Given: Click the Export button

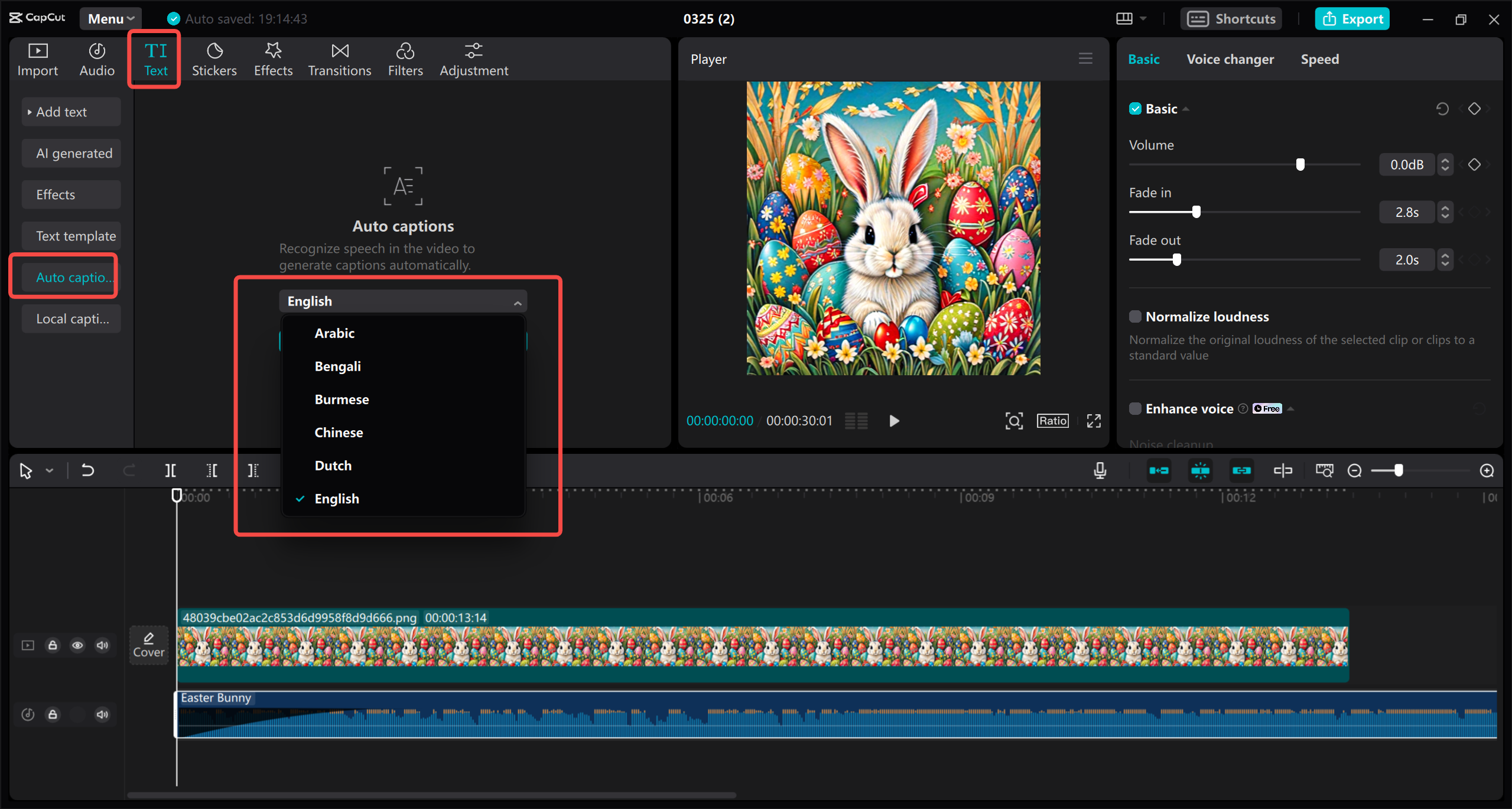Looking at the screenshot, I should (x=1352, y=19).
